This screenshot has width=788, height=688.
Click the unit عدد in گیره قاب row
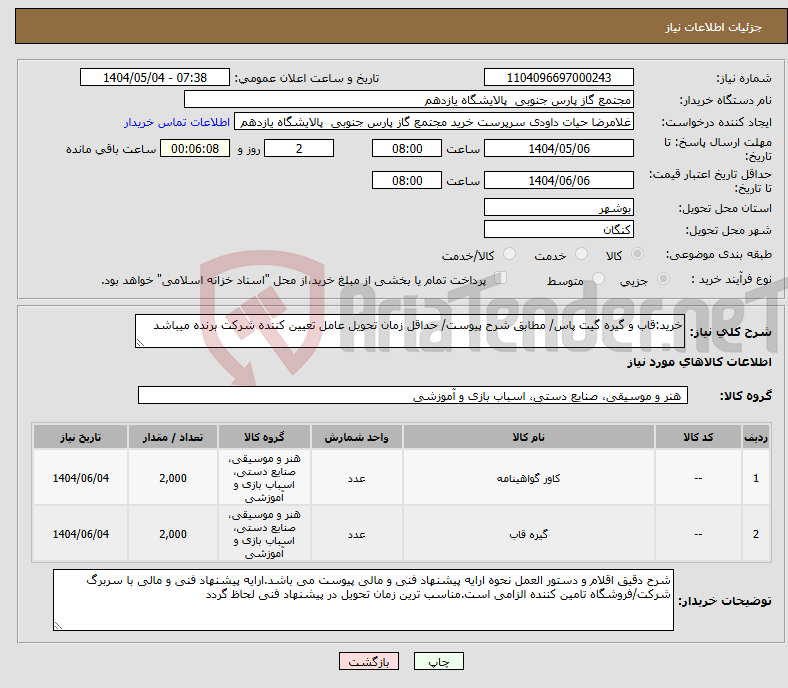tap(356, 534)
